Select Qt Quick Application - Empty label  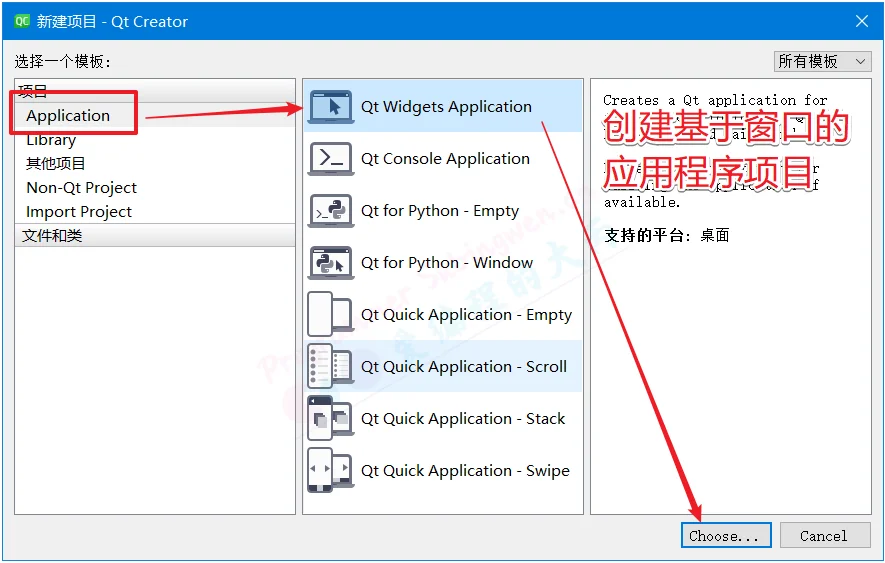click(x=467, y=315)
